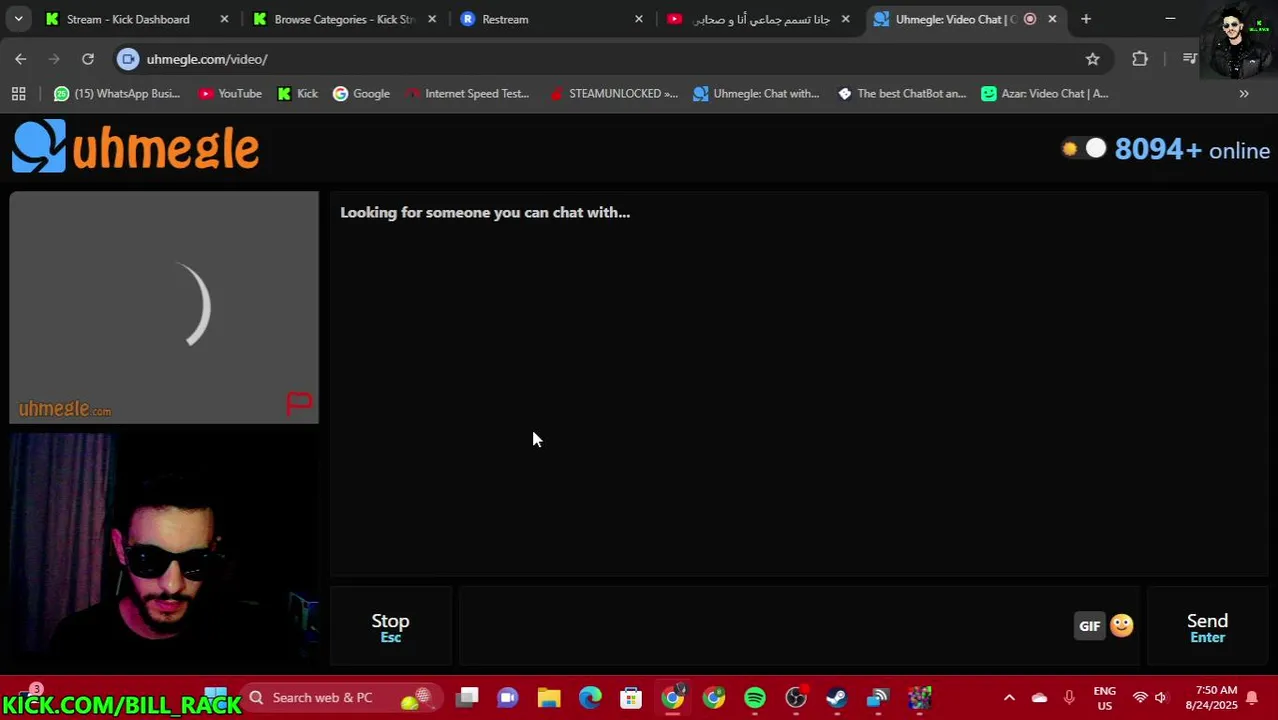Open Task View on the taskbar
This screenshot has height=720, width=1278.
pyautogui.click(x=467, y=697)
